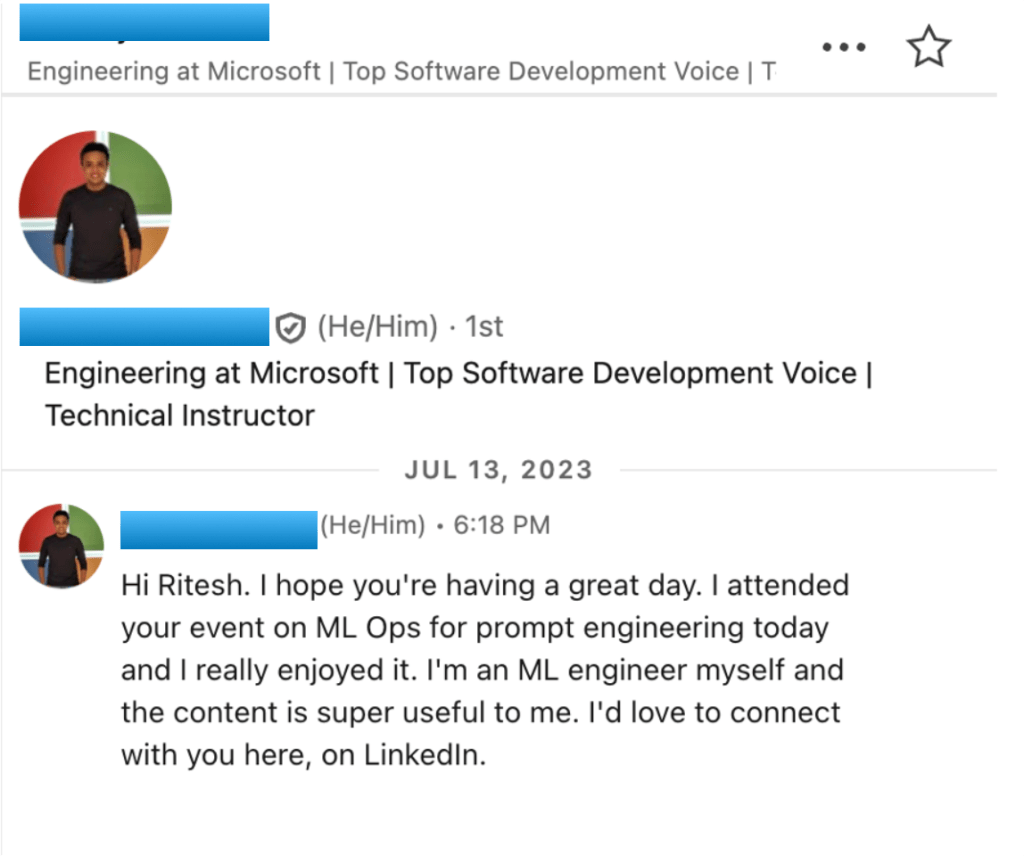1024x856 pixels.
Task: Star this conversation with the star icon
Action: pyautogui.click(x=928, y=47)
